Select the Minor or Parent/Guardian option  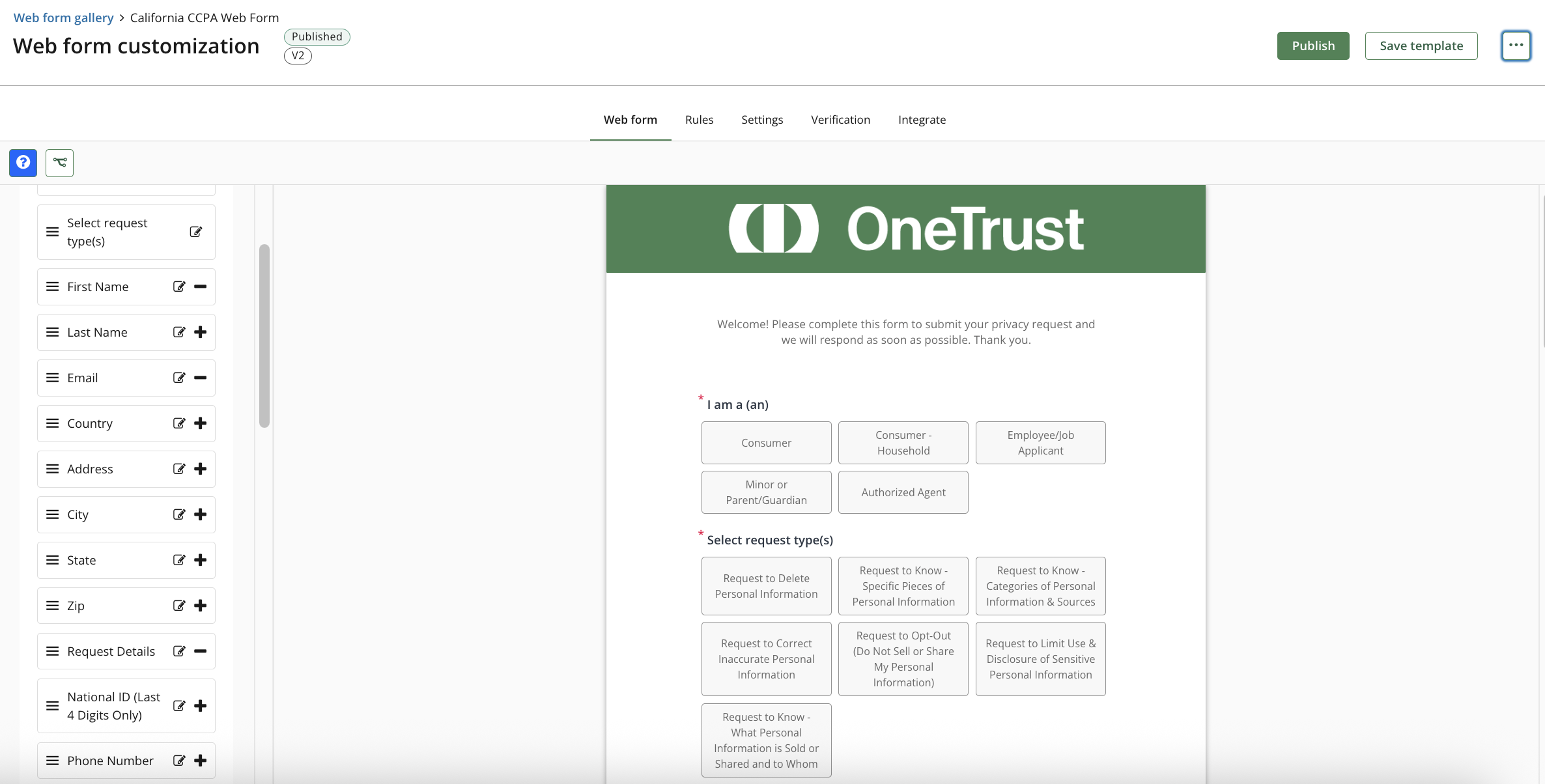pyautogui.click(x=766, y=492)
